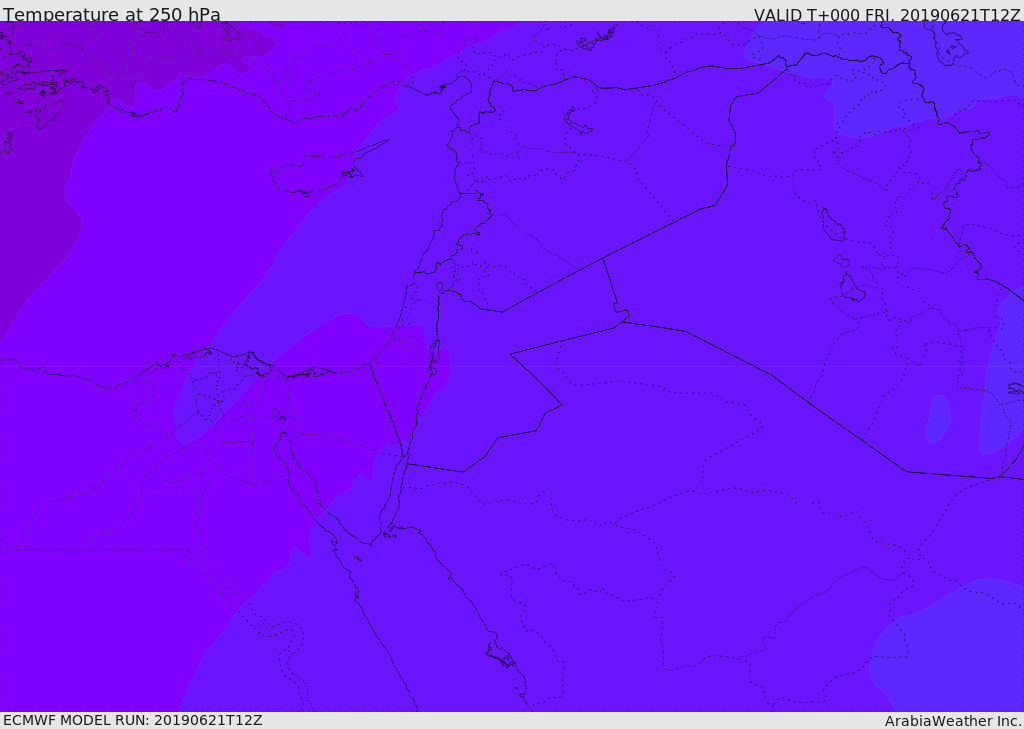Click the Lake Assad outline in Syria
Screen dimensions: 1024x729
tap(576, 121)
